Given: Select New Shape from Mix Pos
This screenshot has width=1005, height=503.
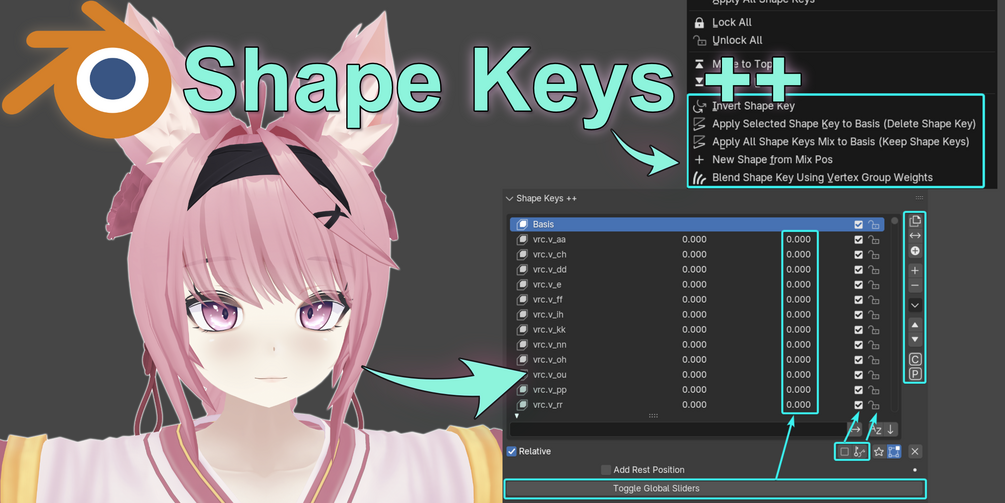Looking at the screenshot, I should (x=772, y=160).
